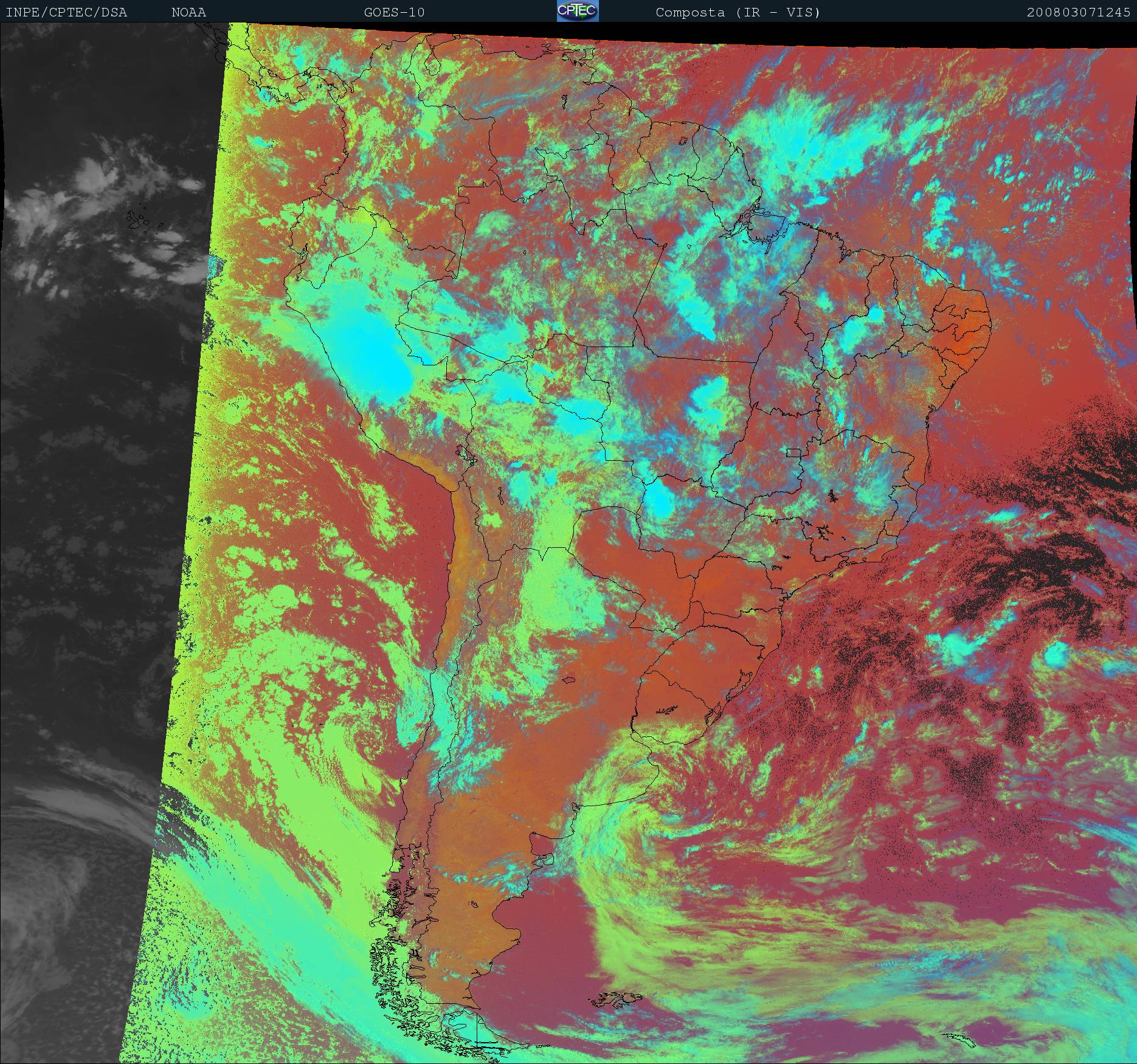Select the GOES-10 satellite label
This screenshot has width=1137, height=1064.
pos(394,12)
